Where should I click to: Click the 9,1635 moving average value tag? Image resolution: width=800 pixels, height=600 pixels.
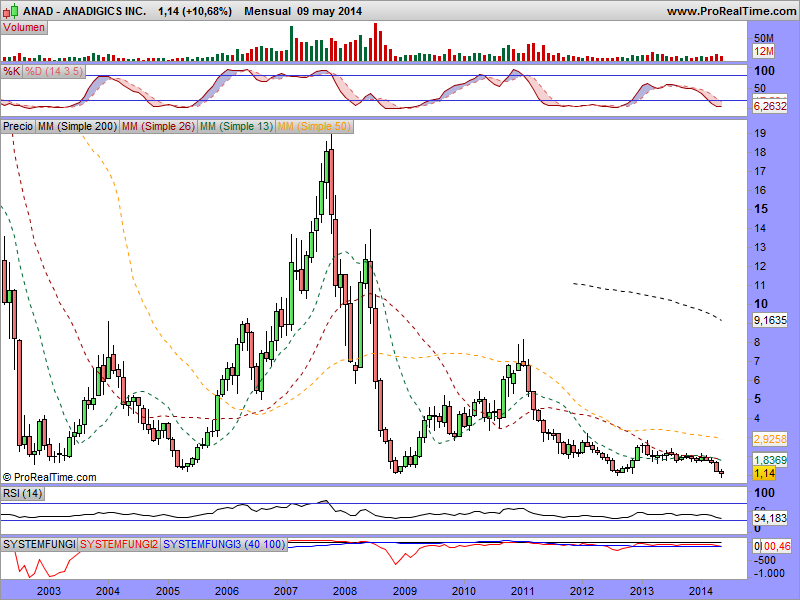click(771, 321)
